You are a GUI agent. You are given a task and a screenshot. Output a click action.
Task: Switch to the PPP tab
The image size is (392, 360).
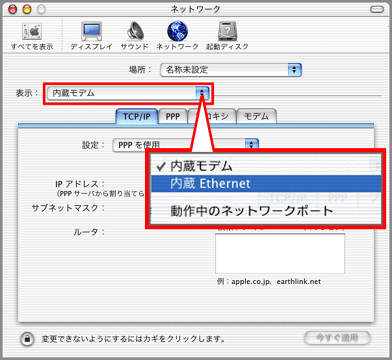[173, 116]
